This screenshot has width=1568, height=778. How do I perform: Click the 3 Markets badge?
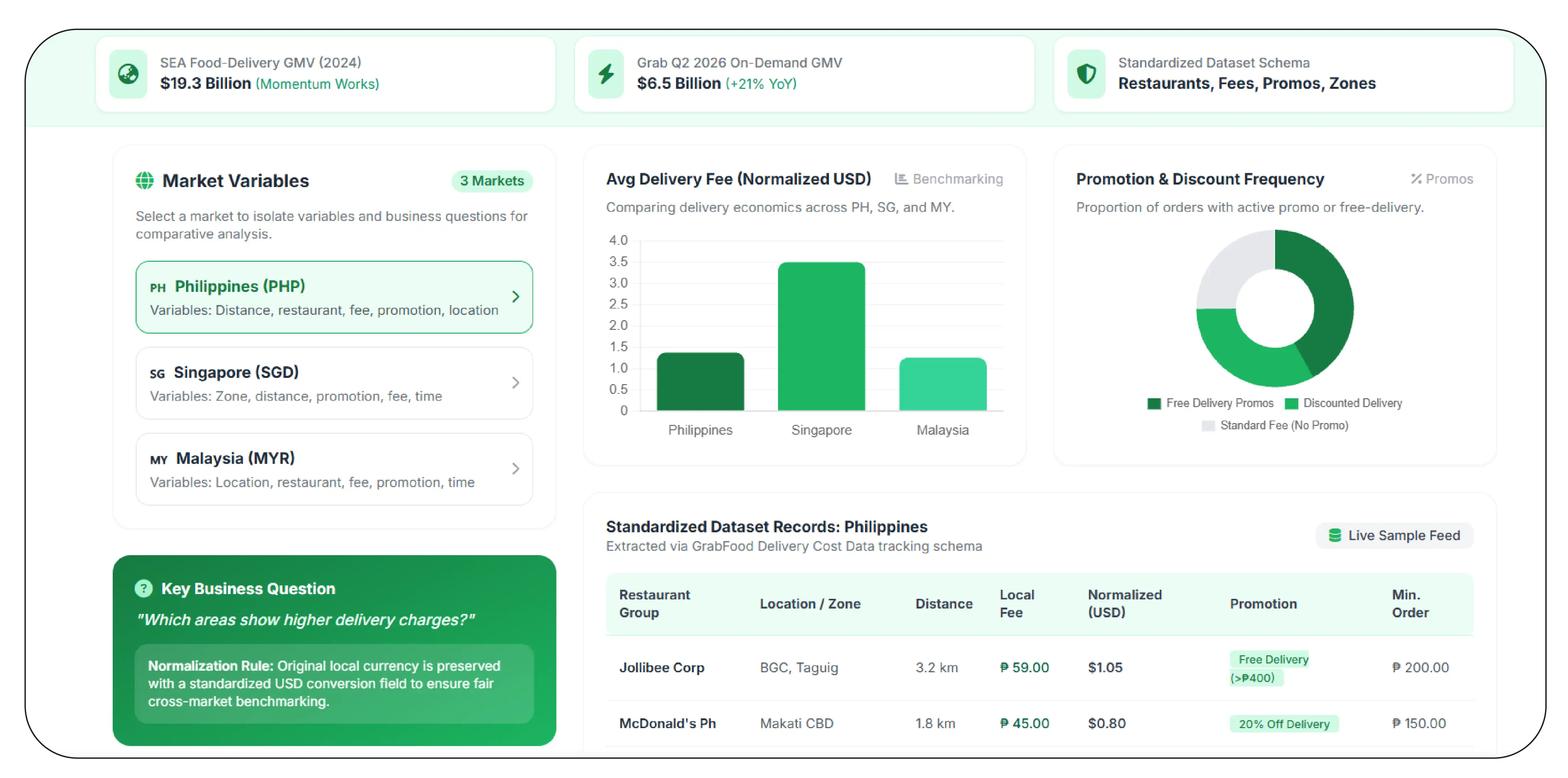click(492, 181)
